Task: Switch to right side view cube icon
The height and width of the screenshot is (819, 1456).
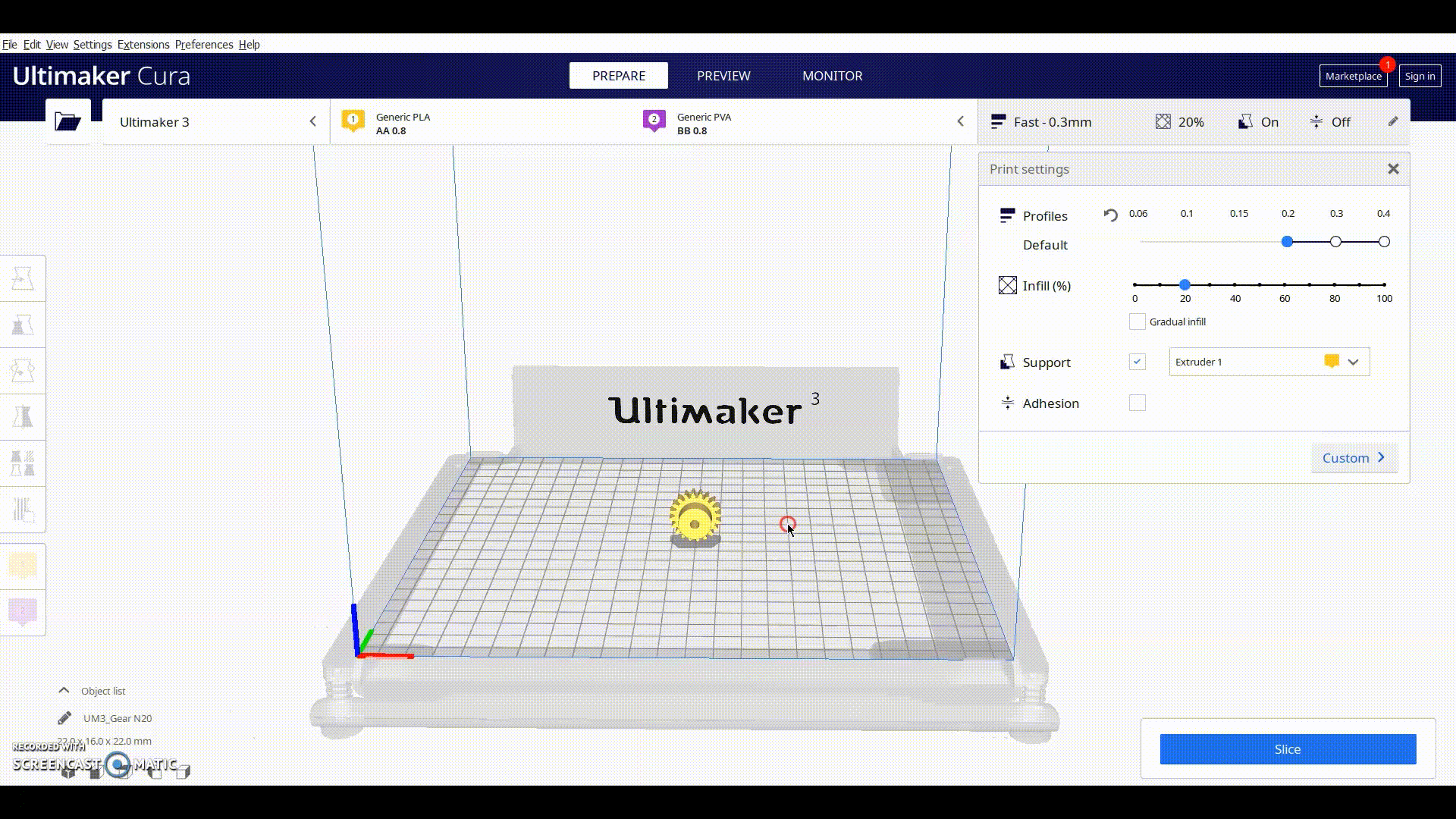Action: coord(183,772)
